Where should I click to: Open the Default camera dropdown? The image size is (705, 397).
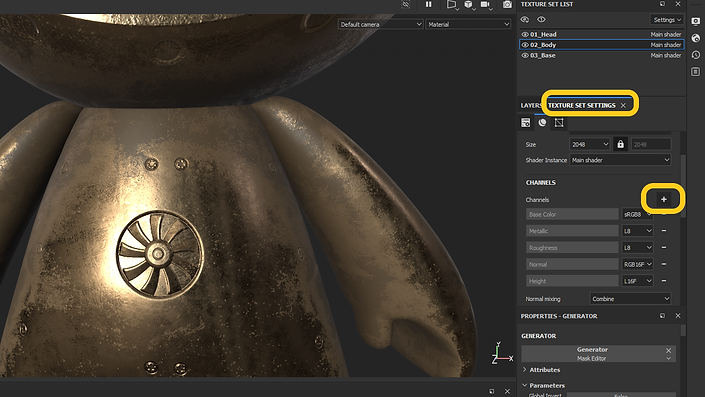click(x=380, y=24)
